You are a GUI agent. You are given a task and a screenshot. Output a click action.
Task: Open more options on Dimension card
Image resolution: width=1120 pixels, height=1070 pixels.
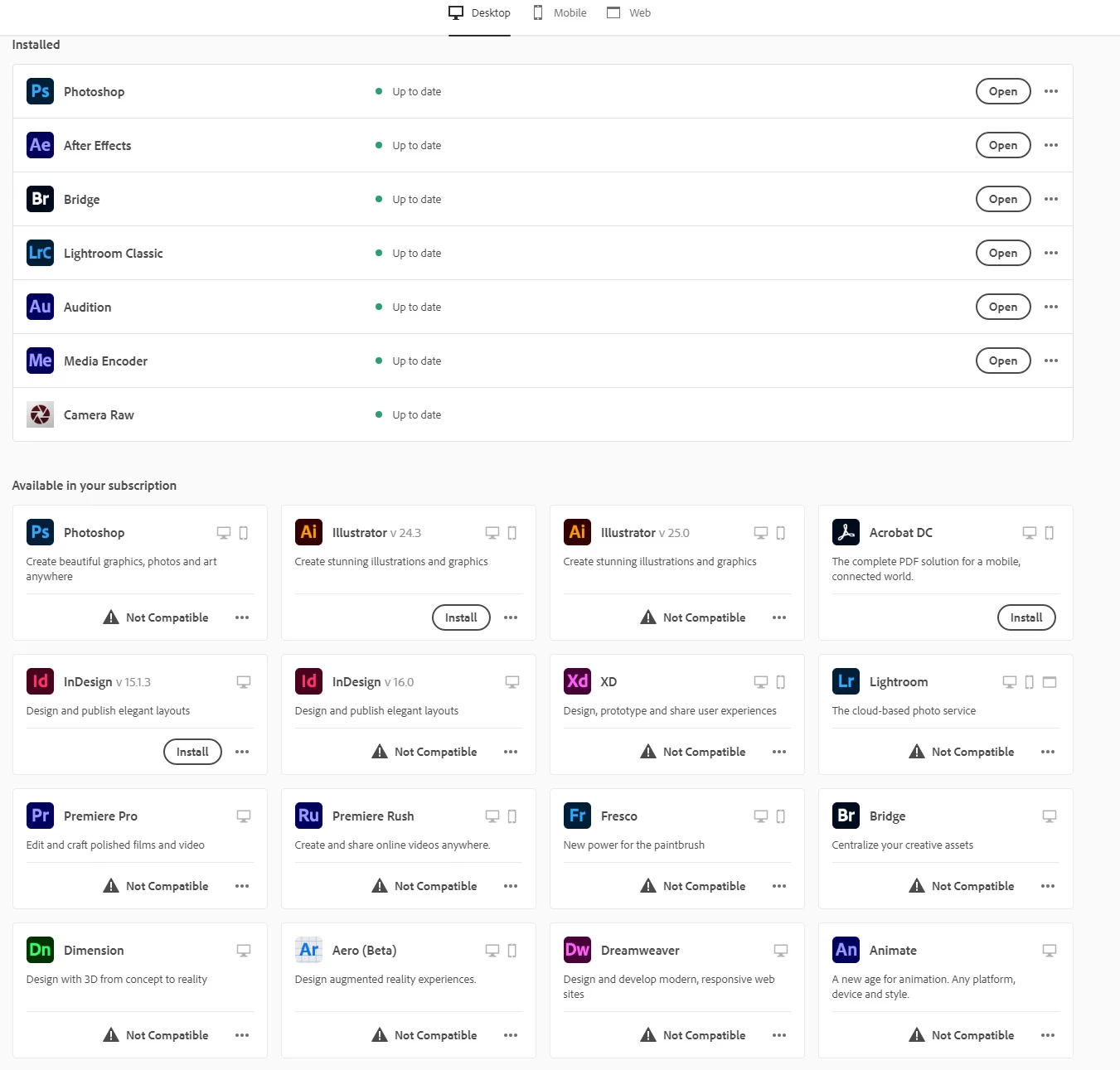point(242,1035)
